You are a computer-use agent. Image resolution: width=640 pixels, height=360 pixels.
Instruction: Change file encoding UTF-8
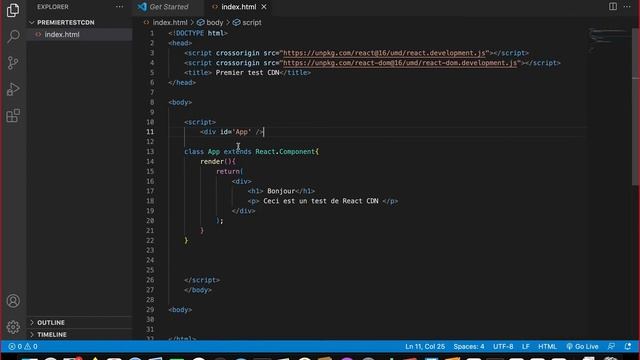503,347
